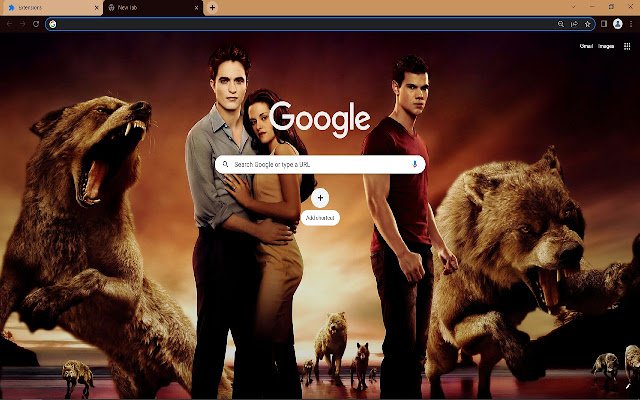Close the New Tab tab

[197, 8]
